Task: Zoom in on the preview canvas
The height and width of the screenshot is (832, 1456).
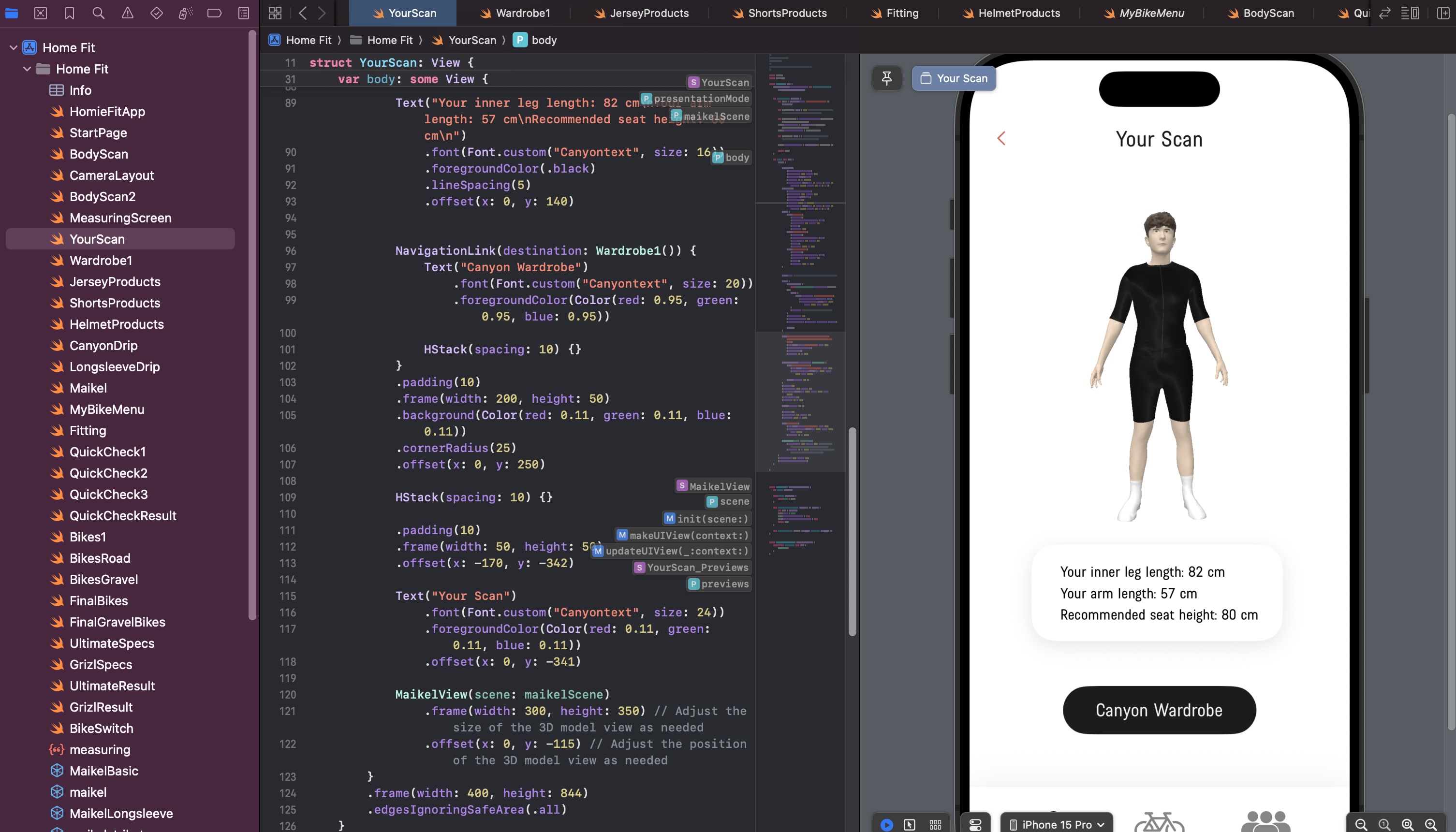Action: pos(1430,824)
